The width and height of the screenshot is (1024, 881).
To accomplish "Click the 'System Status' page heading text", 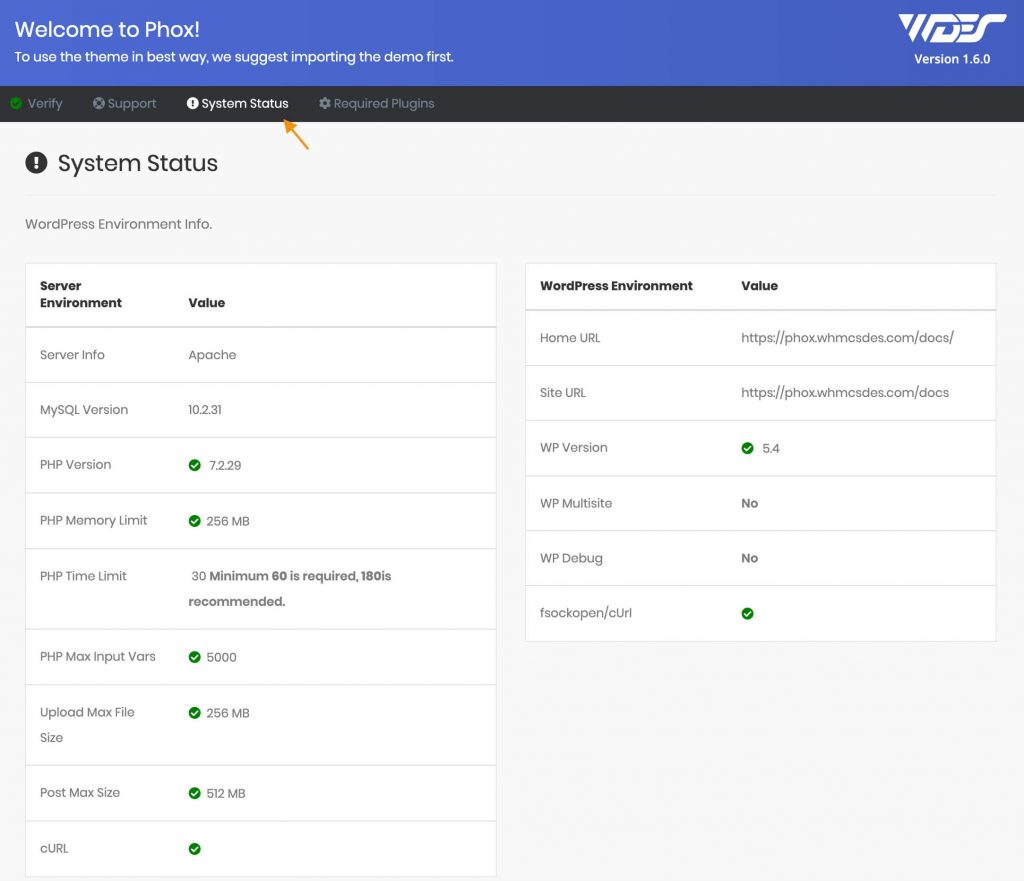I will click(x=138, y=163).
